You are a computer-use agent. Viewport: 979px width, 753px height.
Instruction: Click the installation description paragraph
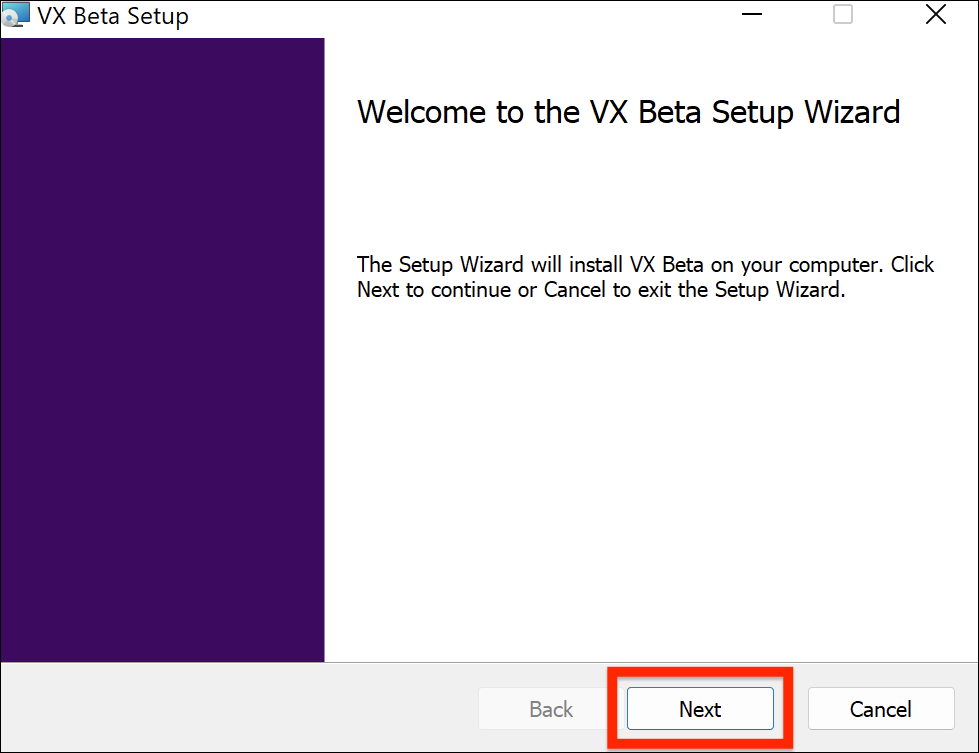[645, 277]
